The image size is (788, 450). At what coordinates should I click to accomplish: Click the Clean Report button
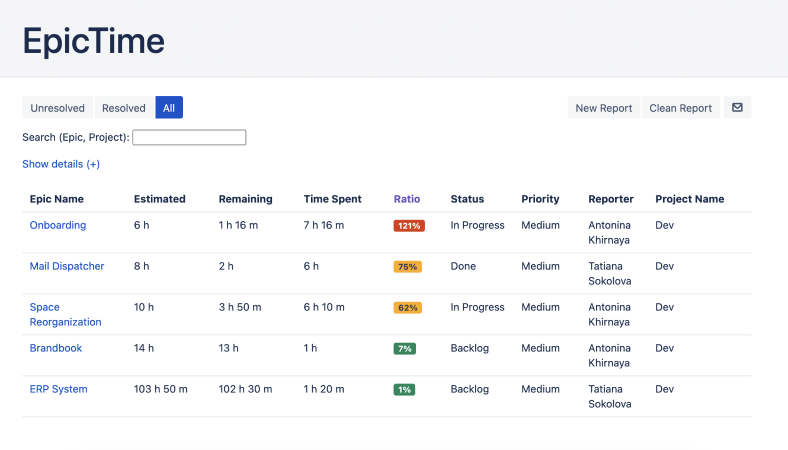680,108
